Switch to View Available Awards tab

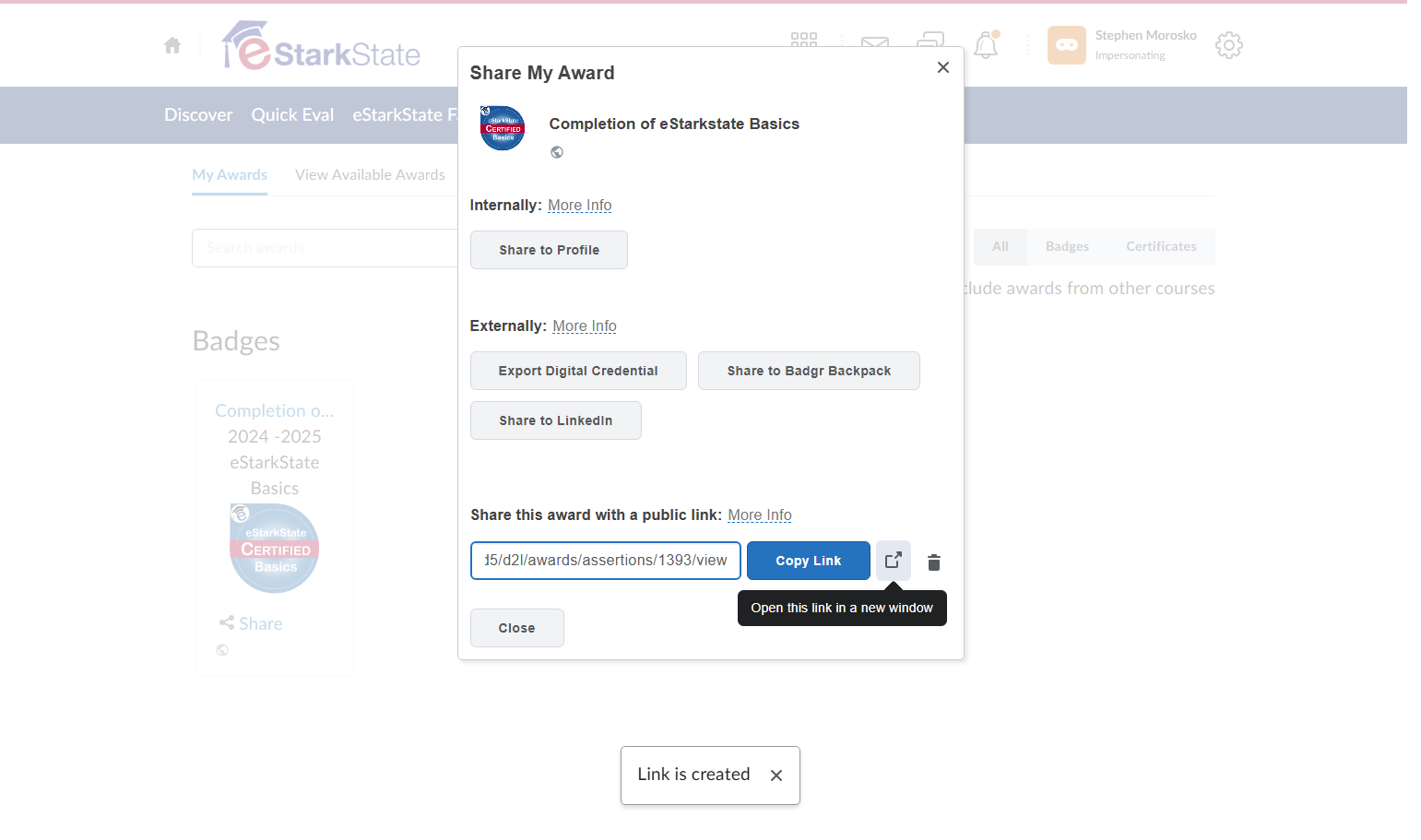click(370, 175)
